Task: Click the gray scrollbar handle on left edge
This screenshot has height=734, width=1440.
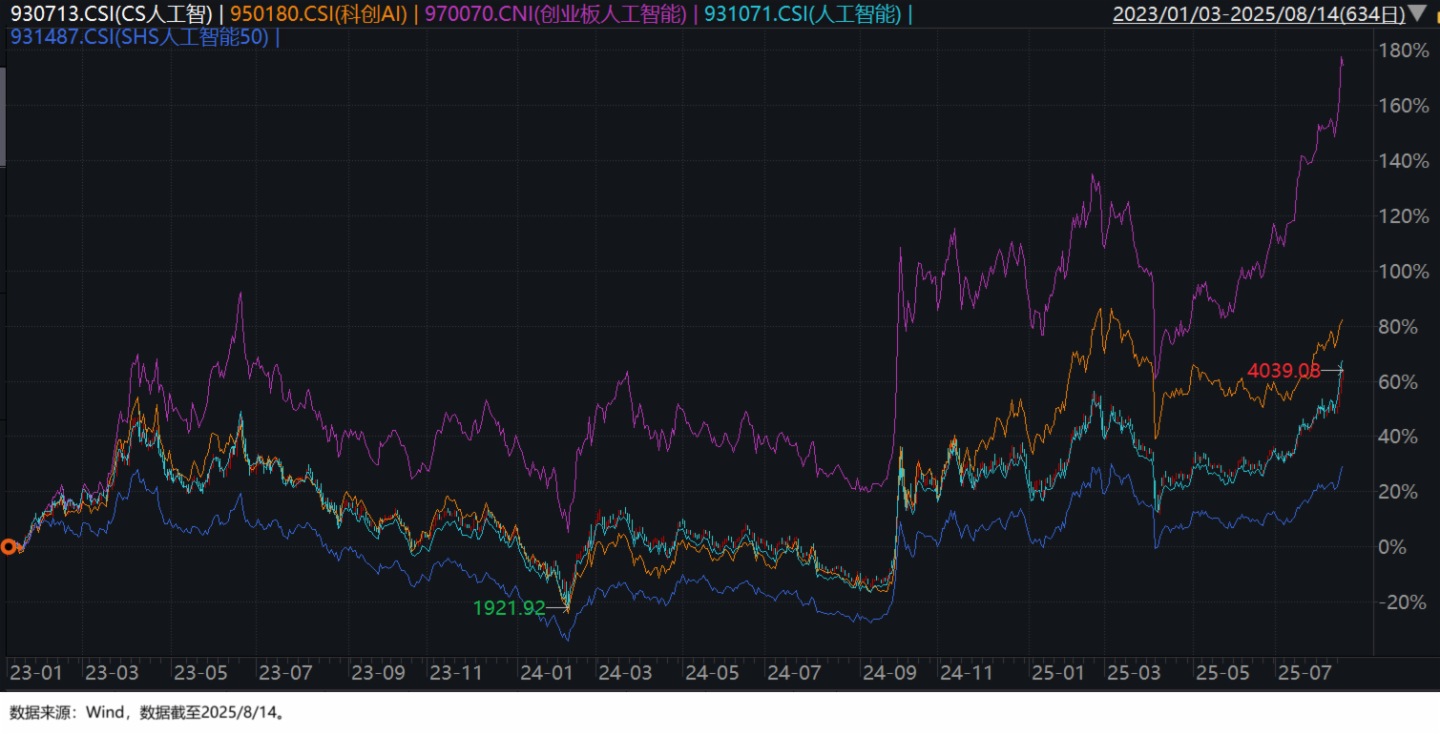Action: click(x=3, y=117)
